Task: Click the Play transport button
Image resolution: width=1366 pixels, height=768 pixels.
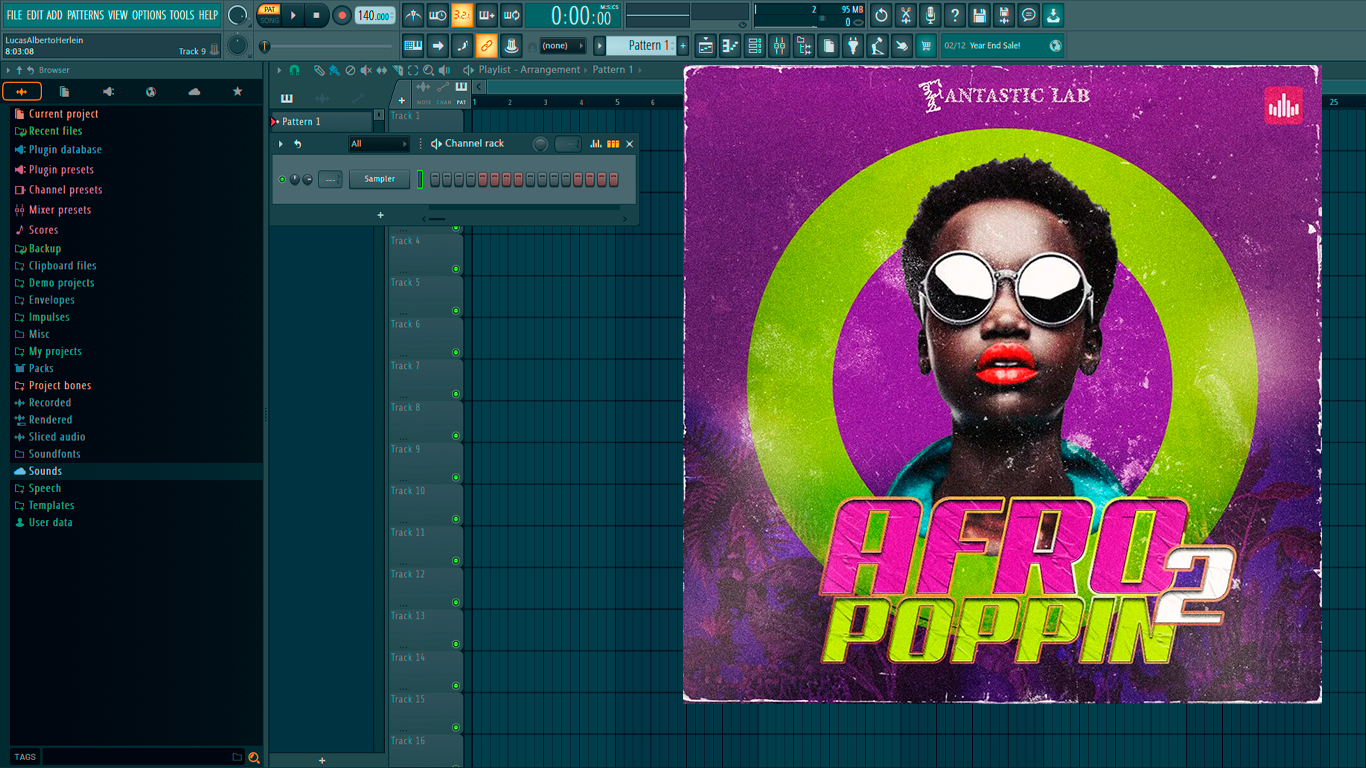Action: pos(293,15)
